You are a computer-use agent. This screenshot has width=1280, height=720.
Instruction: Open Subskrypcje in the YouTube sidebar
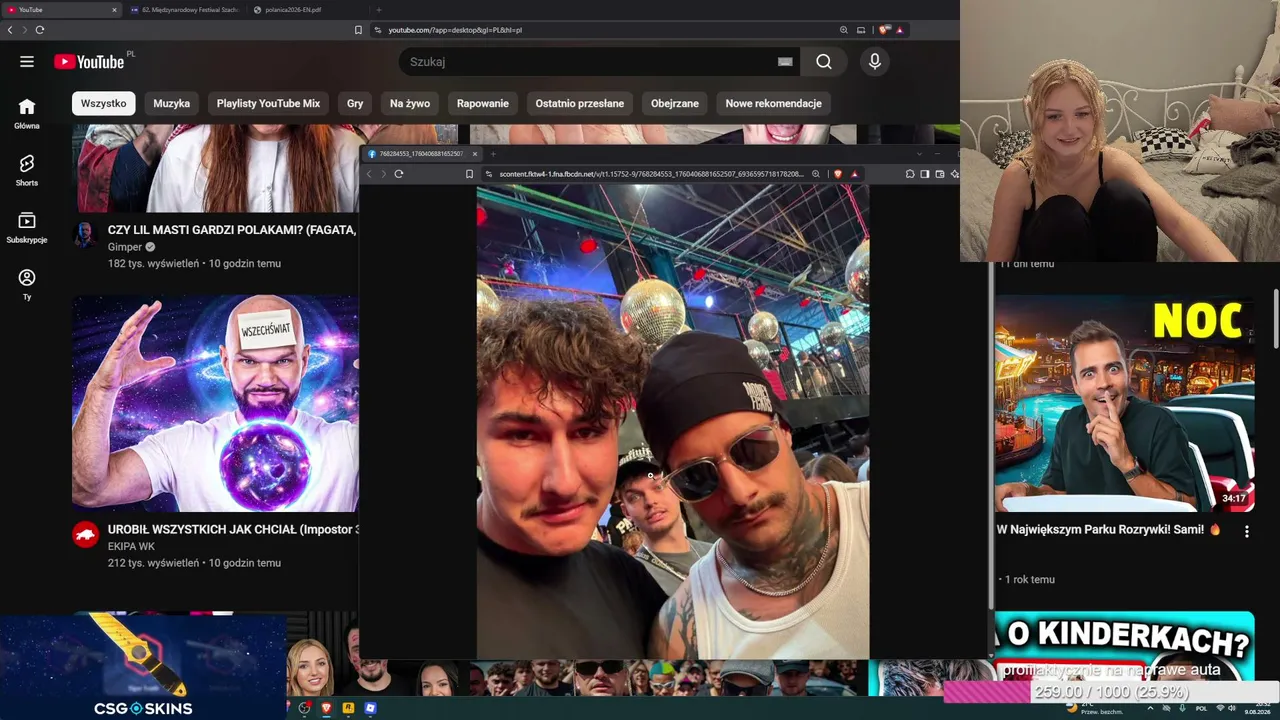27,227
